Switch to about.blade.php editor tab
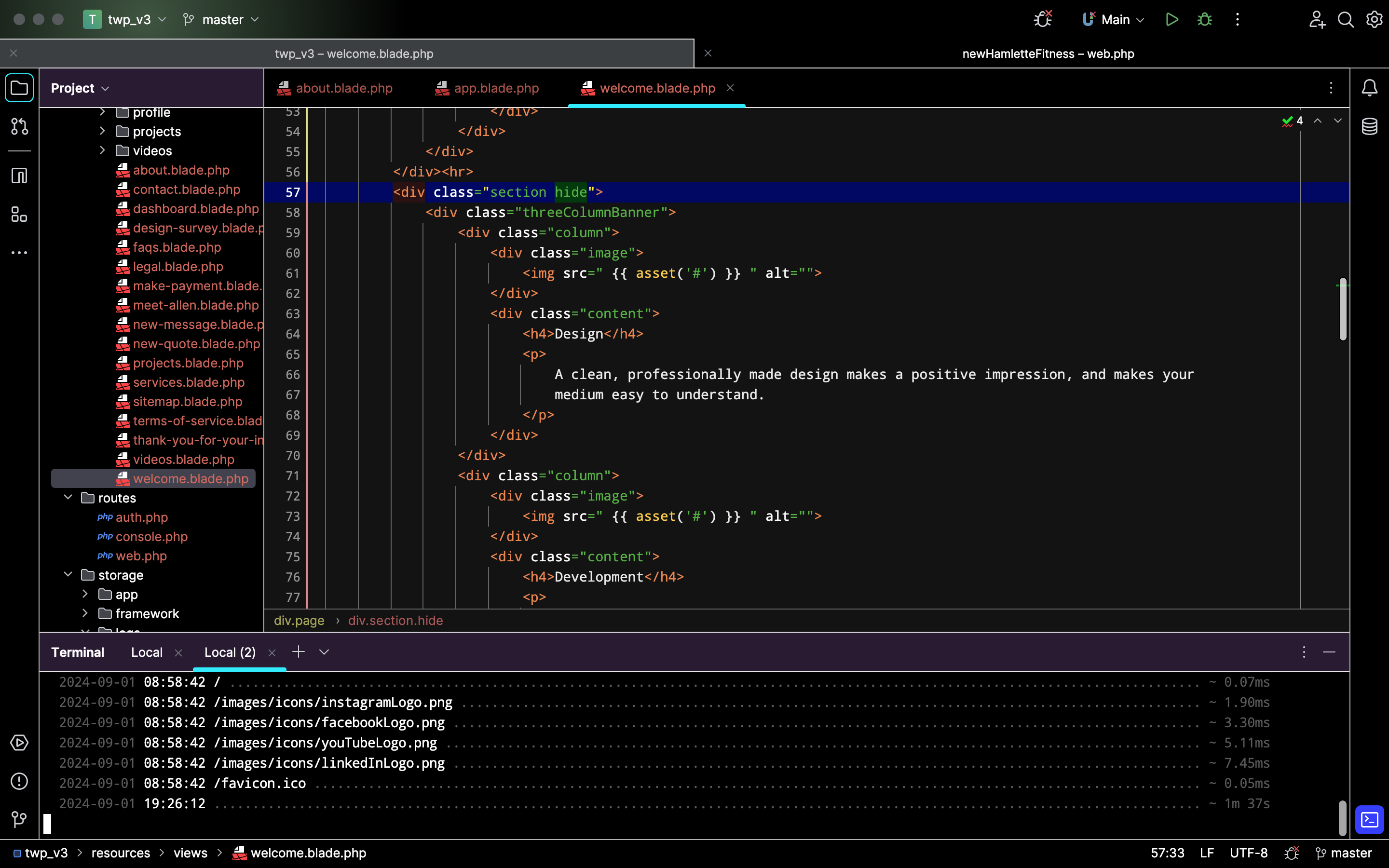 (335, 88)
